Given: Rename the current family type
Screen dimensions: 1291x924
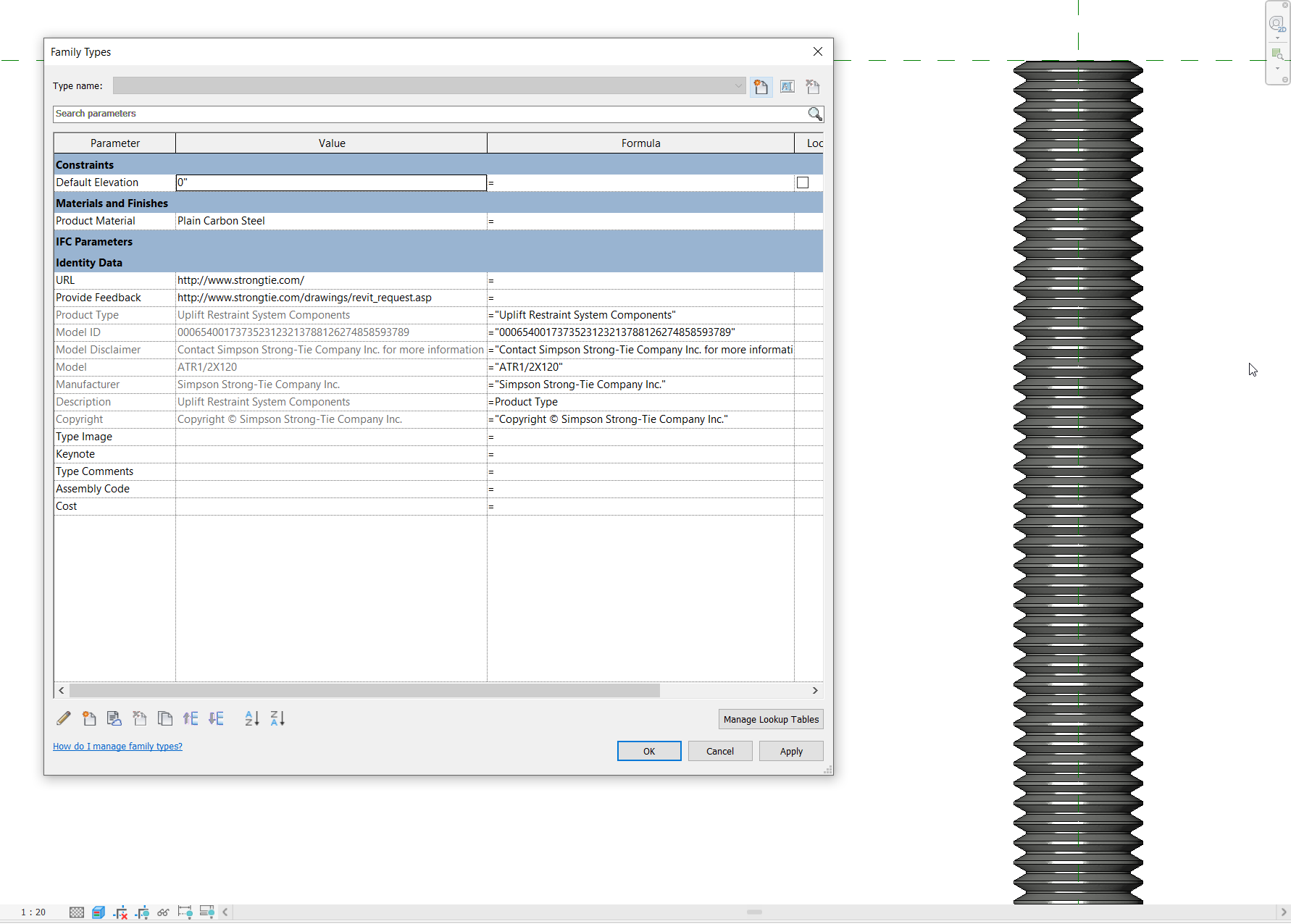Looking at the screenshot, I should point(787,86).
